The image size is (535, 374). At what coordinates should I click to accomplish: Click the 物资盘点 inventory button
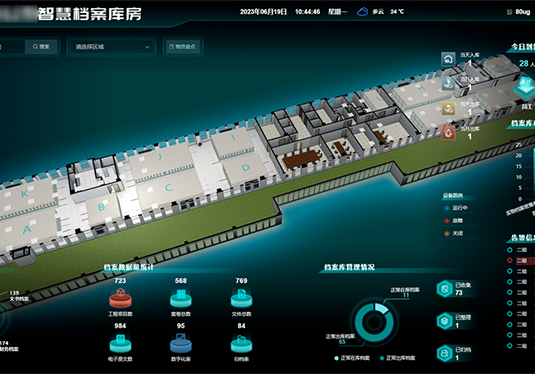183,47
